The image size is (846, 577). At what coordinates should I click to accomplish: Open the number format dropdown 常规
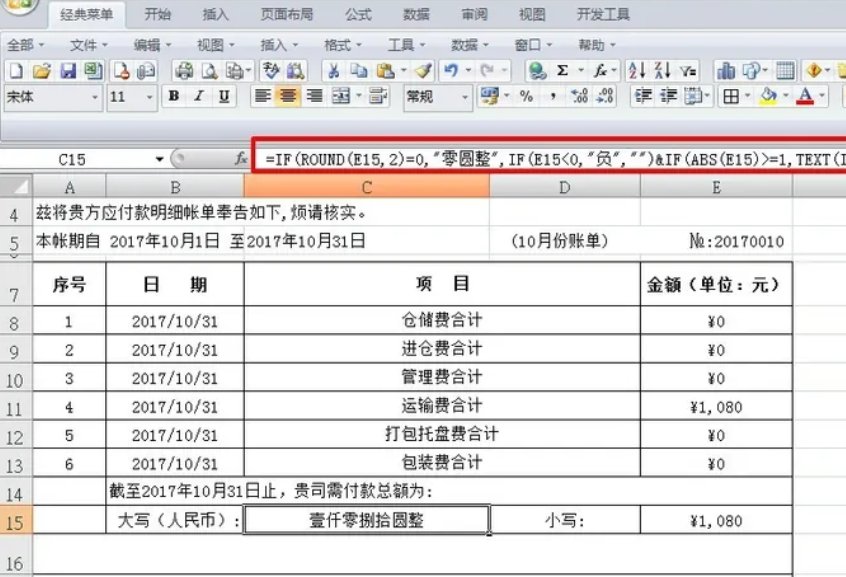(x=465, y=98)
